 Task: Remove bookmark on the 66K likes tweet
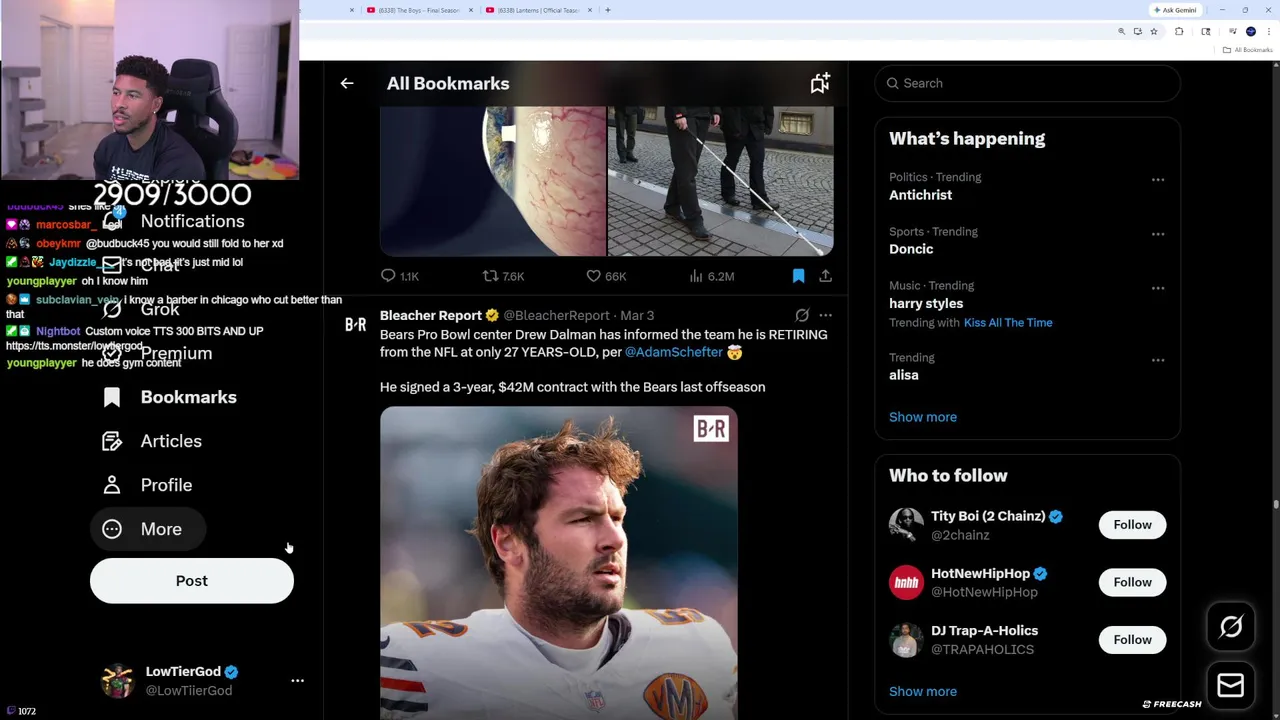[798, 276]
